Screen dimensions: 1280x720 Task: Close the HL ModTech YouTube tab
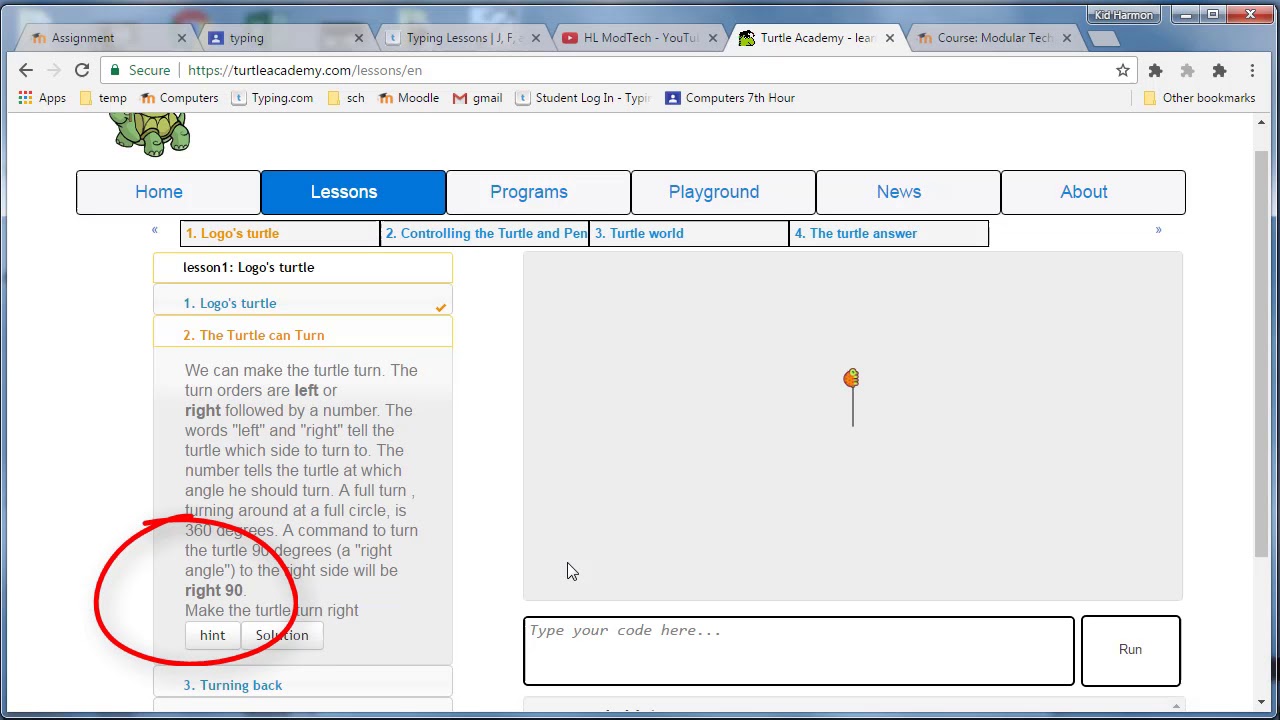(x=713, y=38)
